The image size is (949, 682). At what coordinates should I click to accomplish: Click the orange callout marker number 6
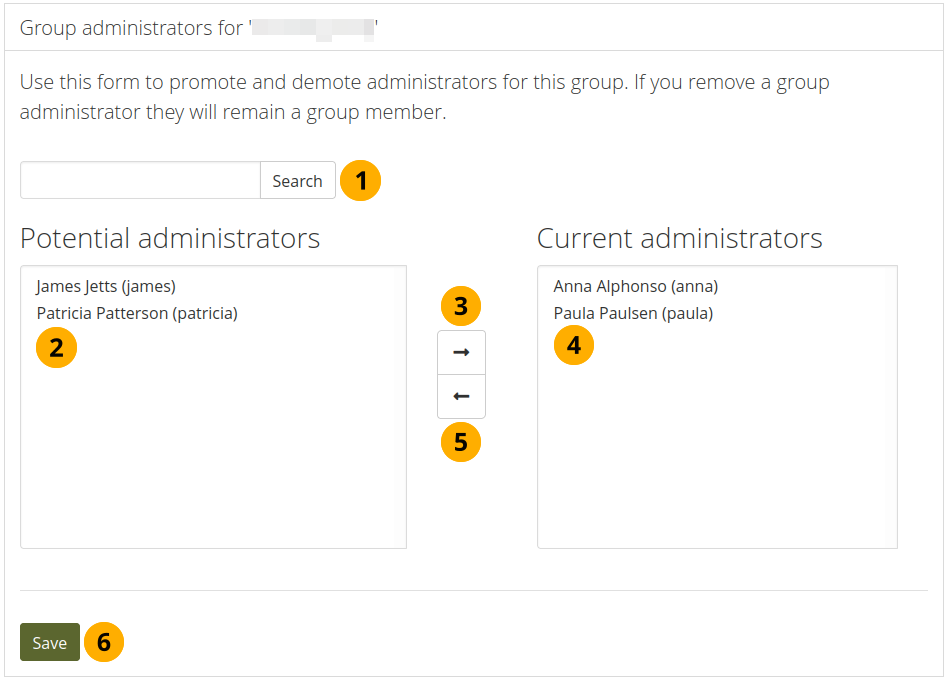[104, 642]
